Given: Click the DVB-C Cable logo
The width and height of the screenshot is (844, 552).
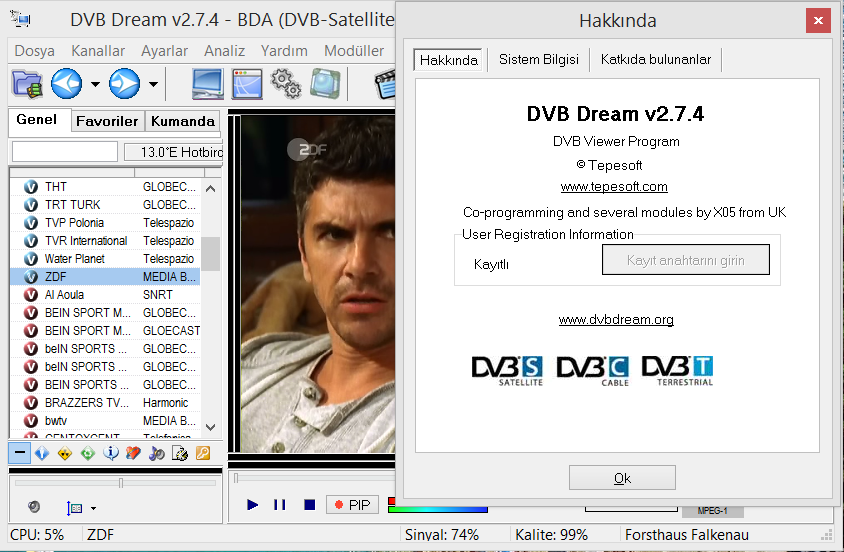Looking at the screenshot, I should click(593, 371).
